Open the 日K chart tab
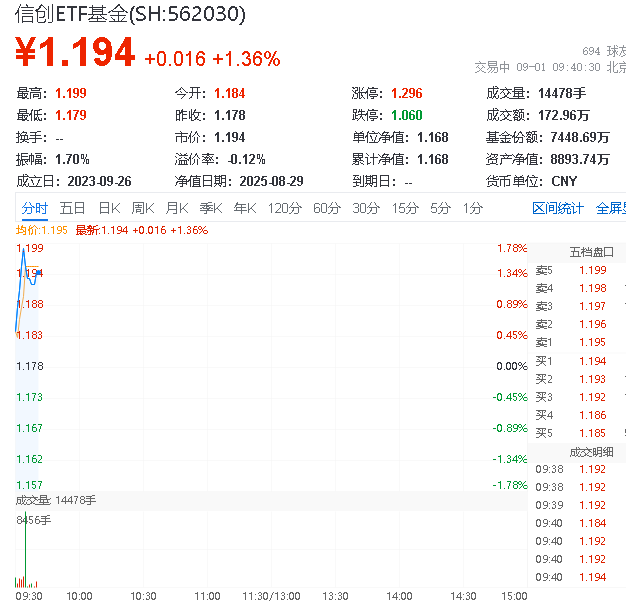The image size is (626, 615). pos(109,208)
